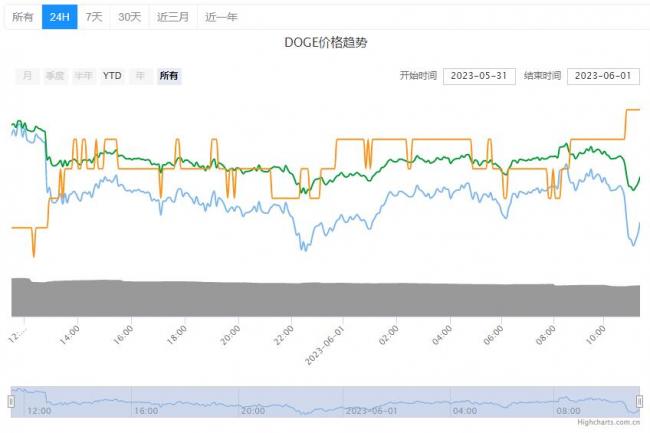This screenshot has width=650, height=433.
Task: Click the highlighted 所有 range selector button
Action: tap(169, 76)
